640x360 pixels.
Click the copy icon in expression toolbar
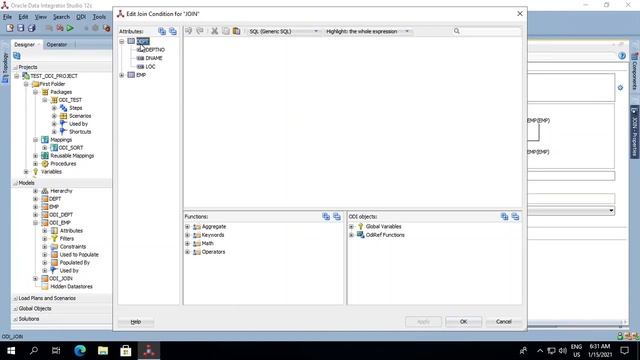pos(226,31)
